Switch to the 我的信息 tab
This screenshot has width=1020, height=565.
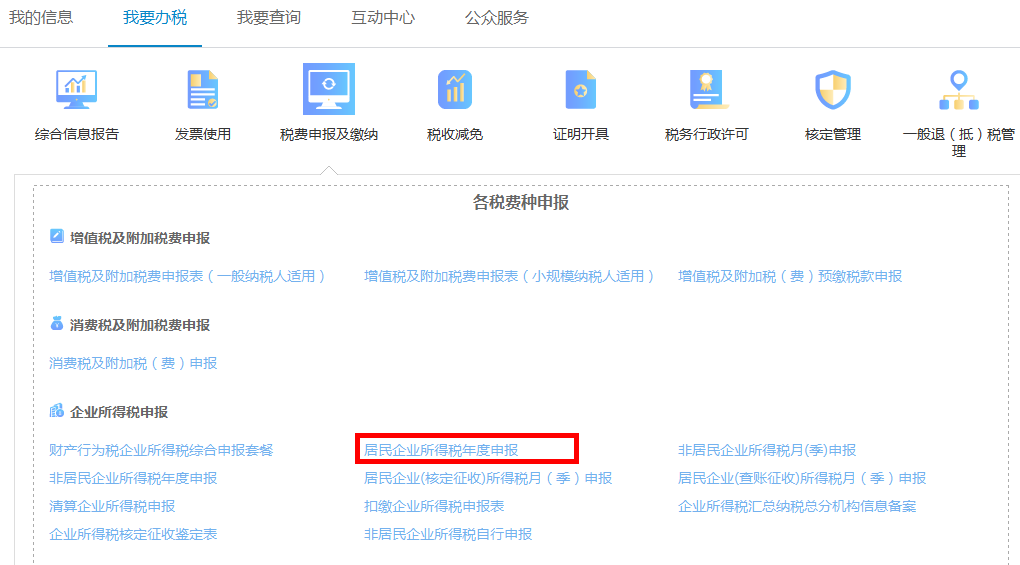point(40,18)
